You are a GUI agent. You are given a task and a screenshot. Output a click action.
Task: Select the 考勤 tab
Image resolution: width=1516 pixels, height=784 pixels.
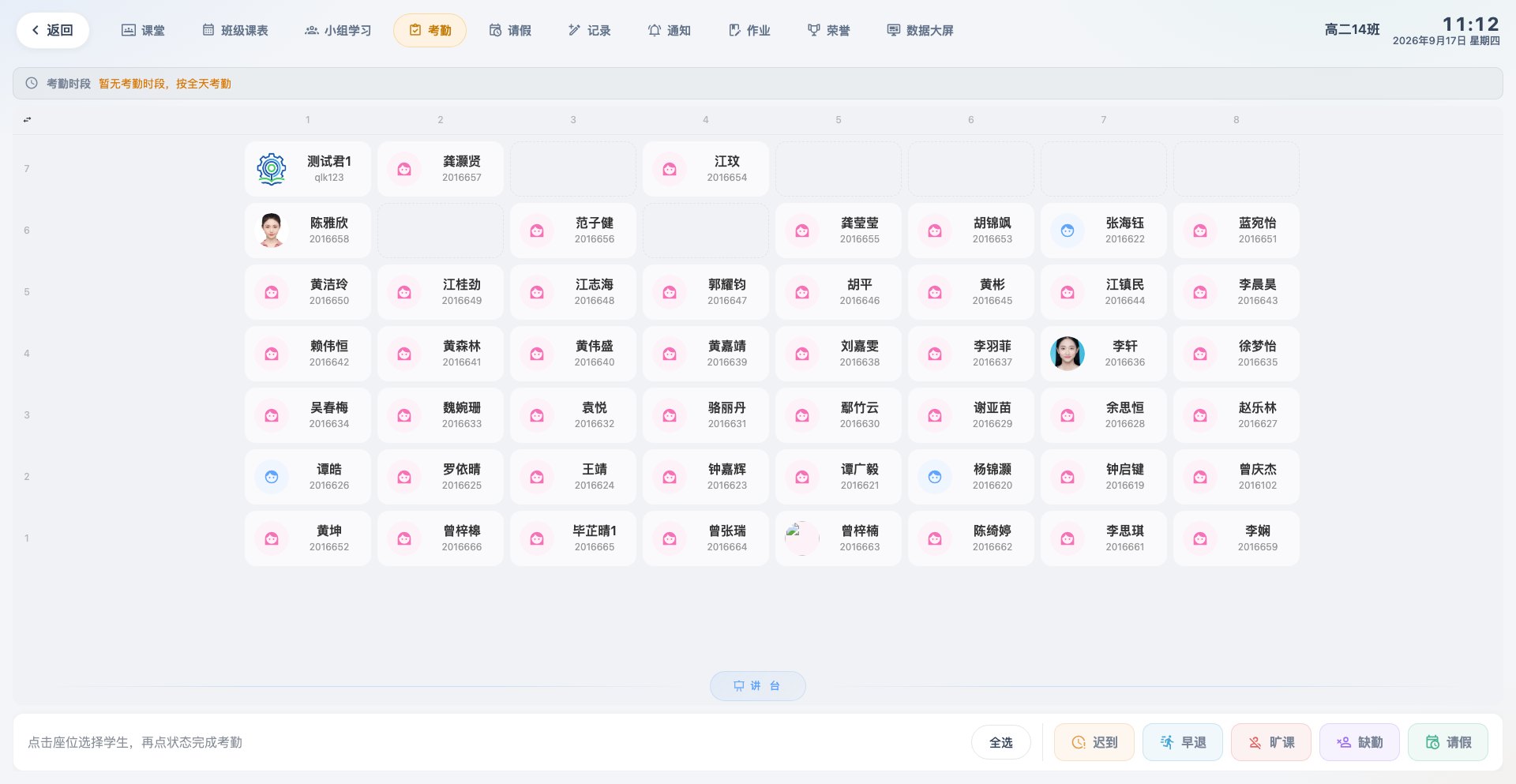point(430,31)
